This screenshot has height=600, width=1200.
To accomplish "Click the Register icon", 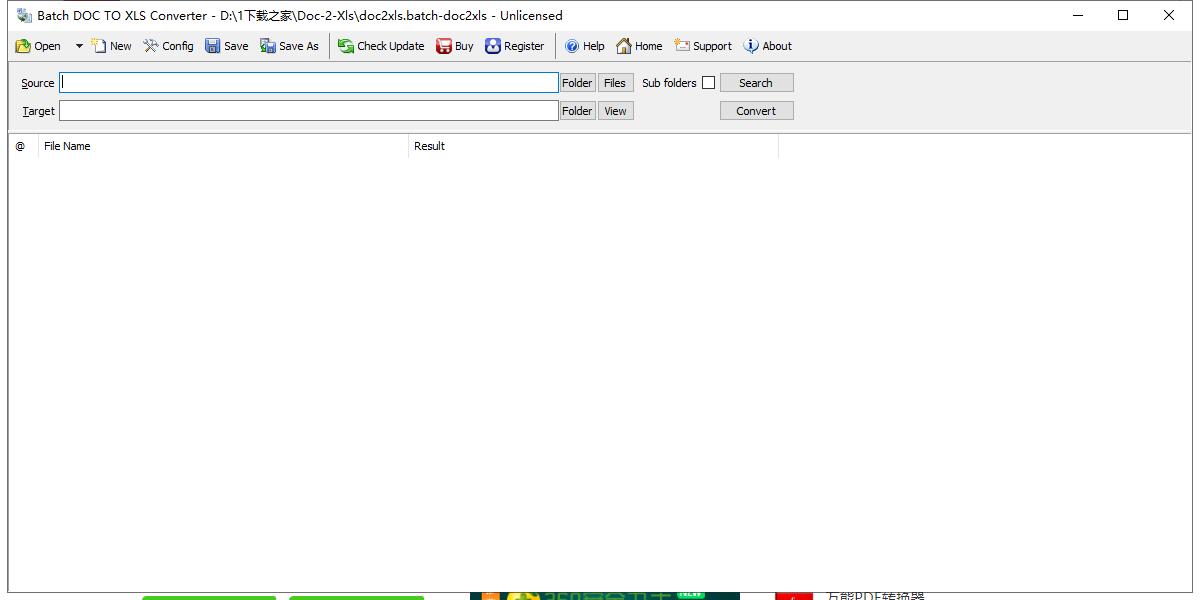I will pyautogui.click(x=493, y=46).
